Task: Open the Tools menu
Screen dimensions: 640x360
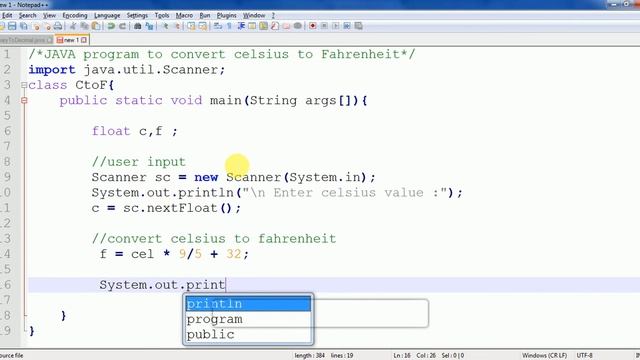Action: click(162, 16)
